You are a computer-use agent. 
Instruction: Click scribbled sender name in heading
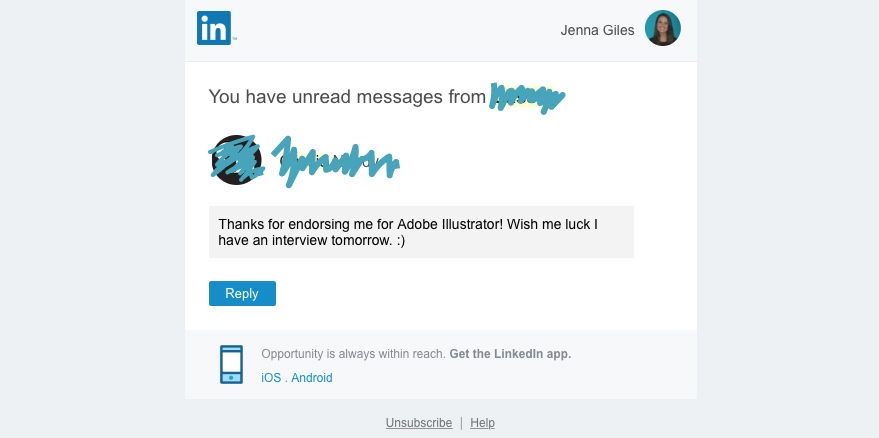click(x=527, y=98)
